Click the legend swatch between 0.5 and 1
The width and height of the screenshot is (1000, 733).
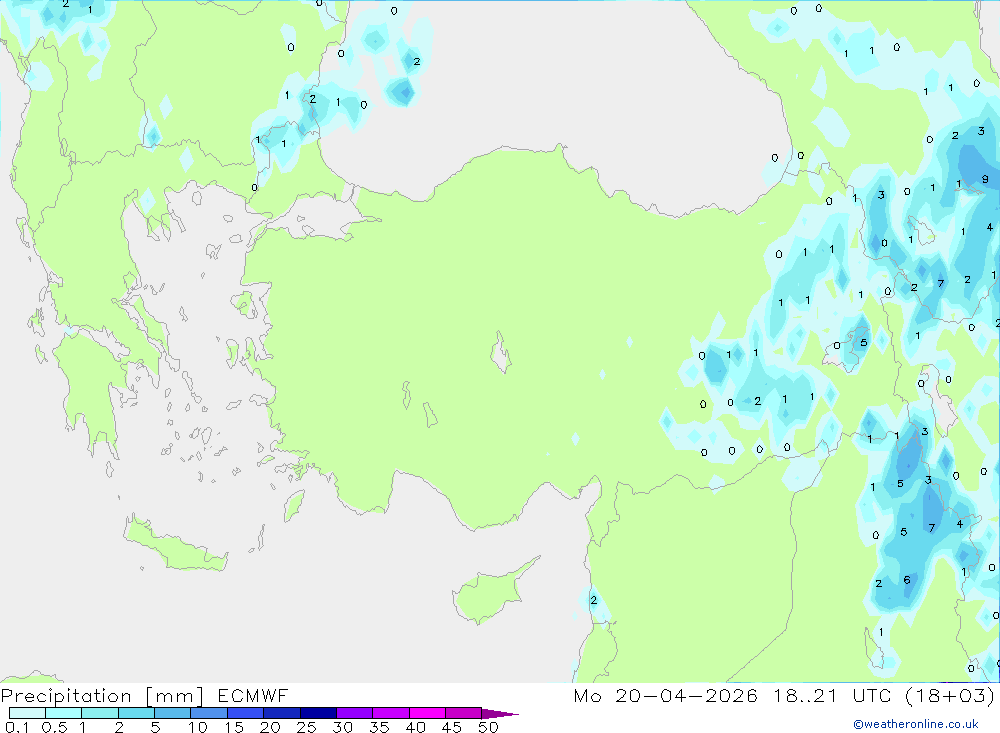tap(64, 713)
